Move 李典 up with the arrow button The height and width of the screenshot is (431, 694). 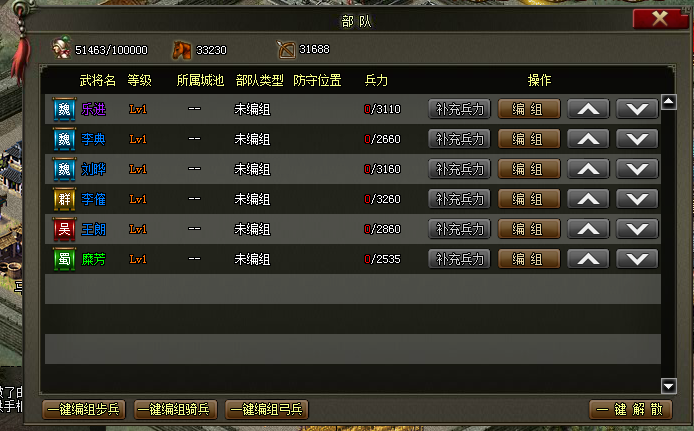[x=588, y=139]
